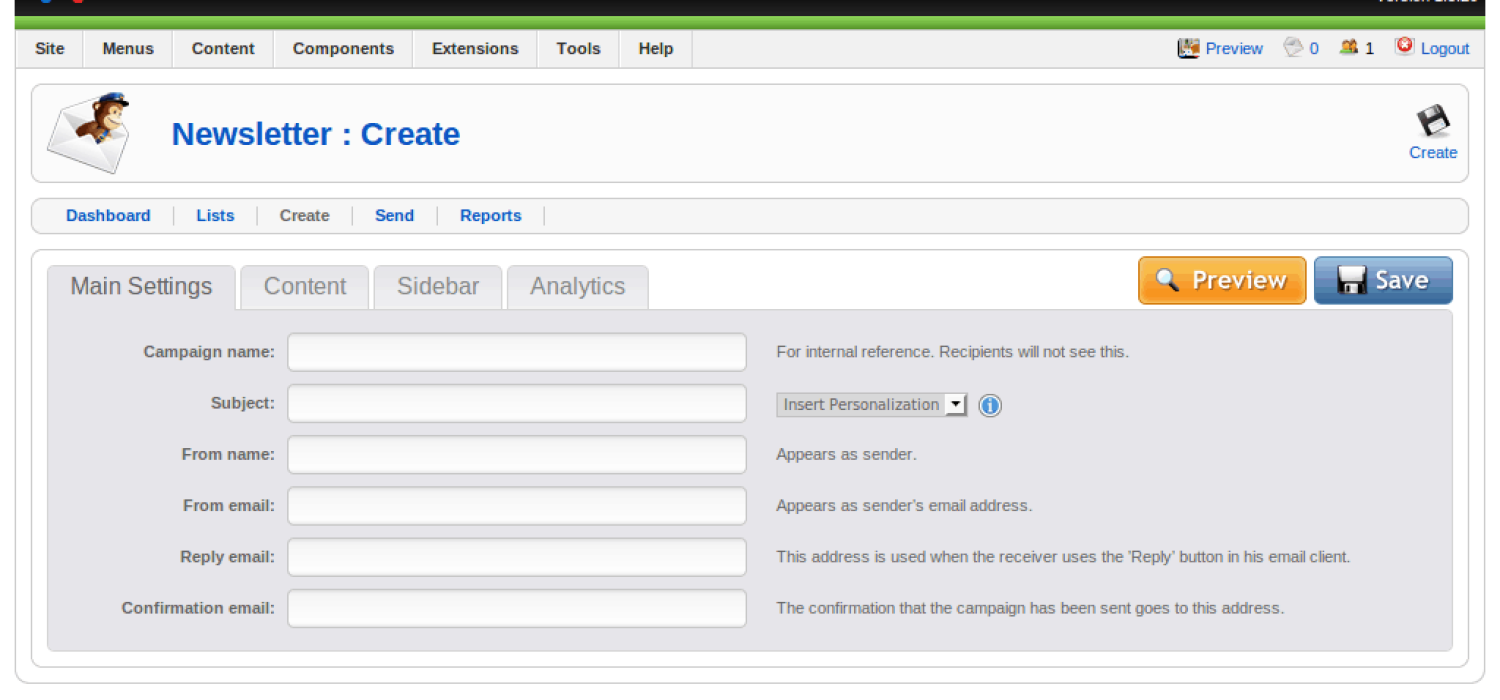Viewport: 1500px width, 700px height.
Task: Navigate to the Send page
Action: point(394,215)
